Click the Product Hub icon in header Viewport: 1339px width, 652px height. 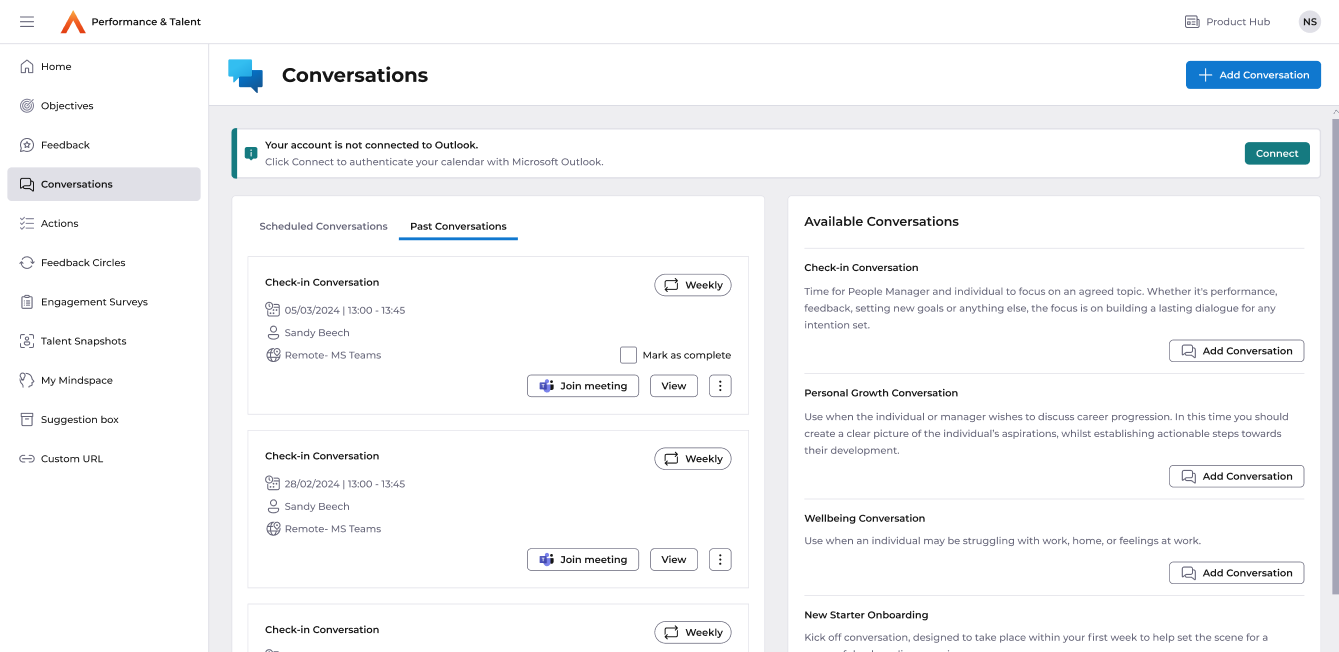tap(1192, 22)
